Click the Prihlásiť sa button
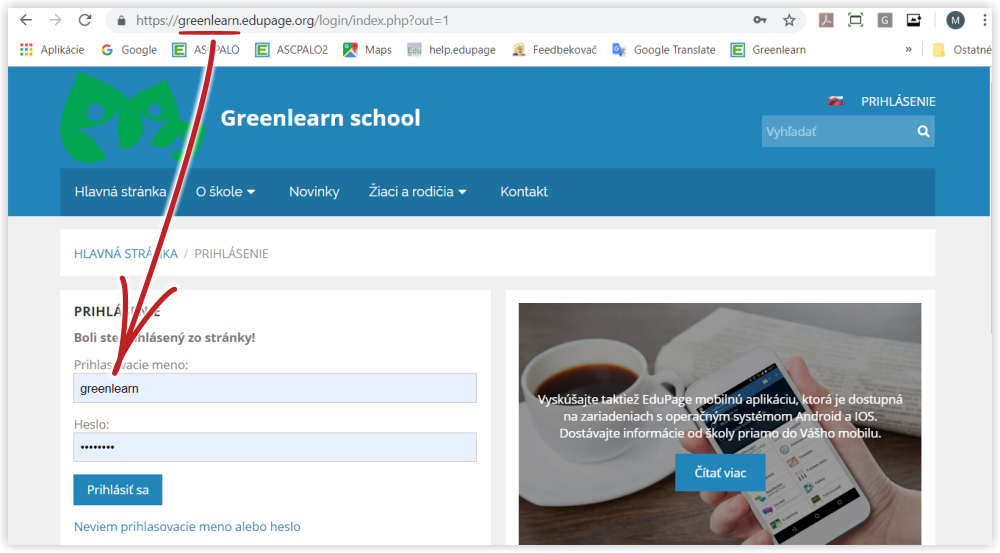 point(117,490)
